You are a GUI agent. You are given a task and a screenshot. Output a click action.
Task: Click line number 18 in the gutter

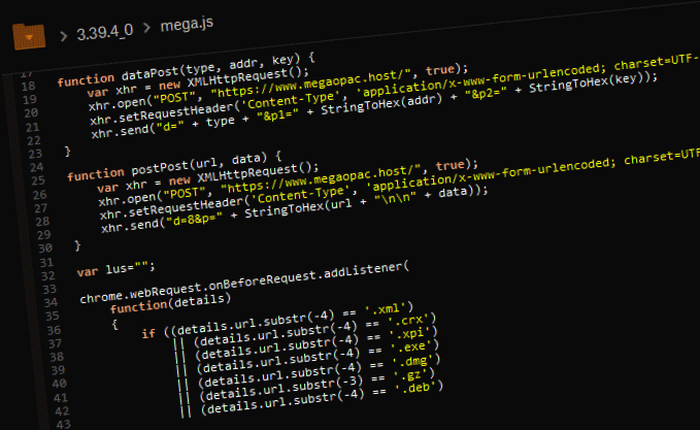[27, 88]
